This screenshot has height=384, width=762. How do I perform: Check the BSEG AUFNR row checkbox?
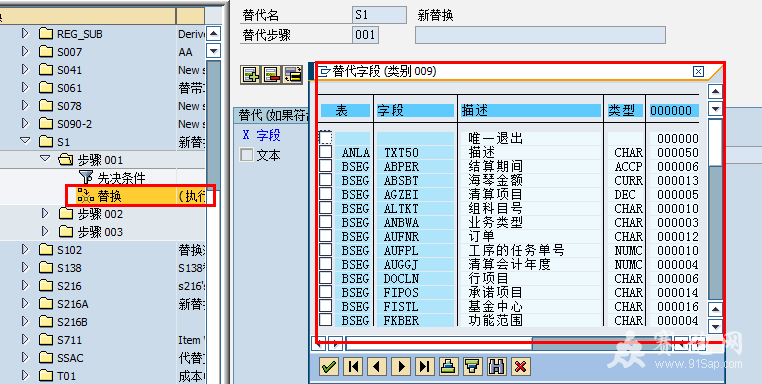[x=326, y=236]
